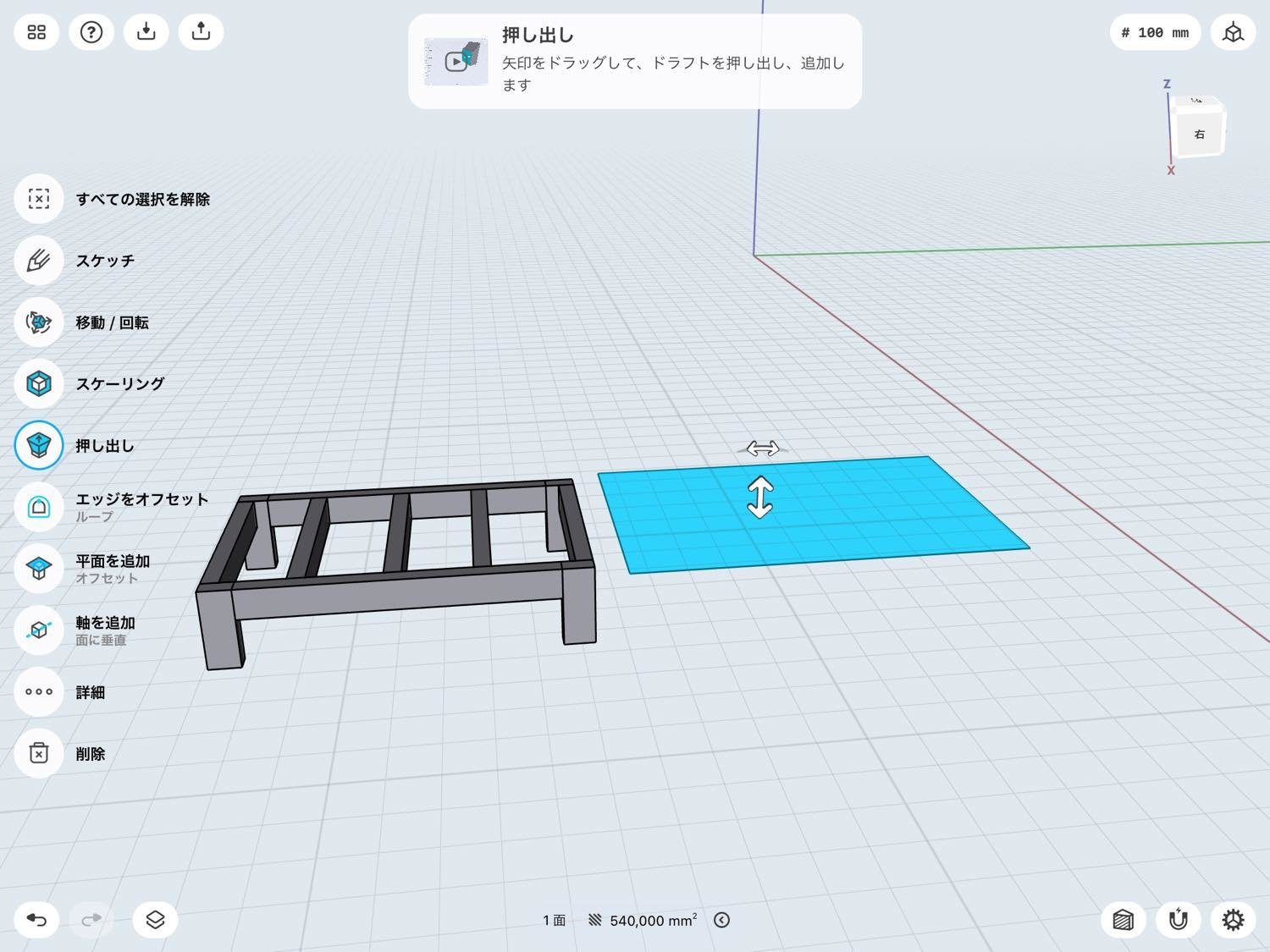Click the エッジをオフセット label
Image resolution: width=1270 pixels, height=952 pixels.
[x=141, y=499]
